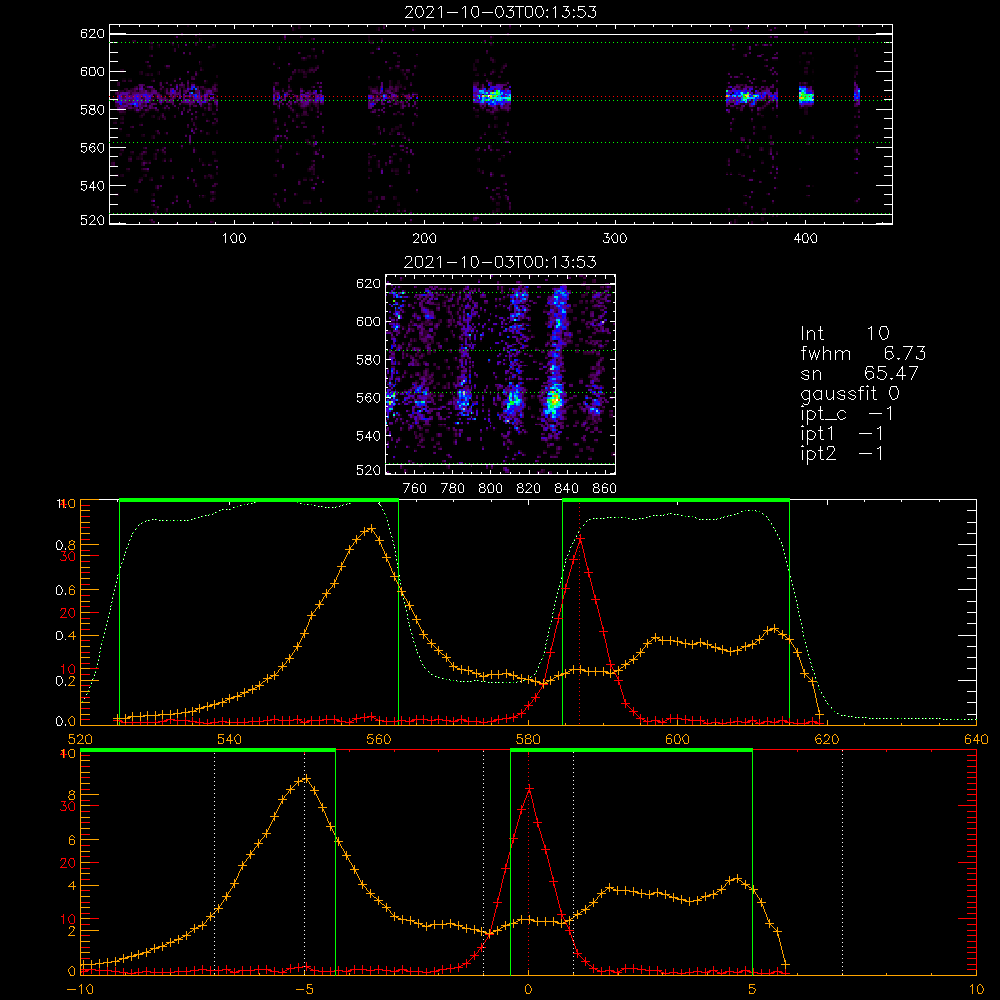
Task: Click the red peak at 0 in lower profile plot
Action: point(529,789)
